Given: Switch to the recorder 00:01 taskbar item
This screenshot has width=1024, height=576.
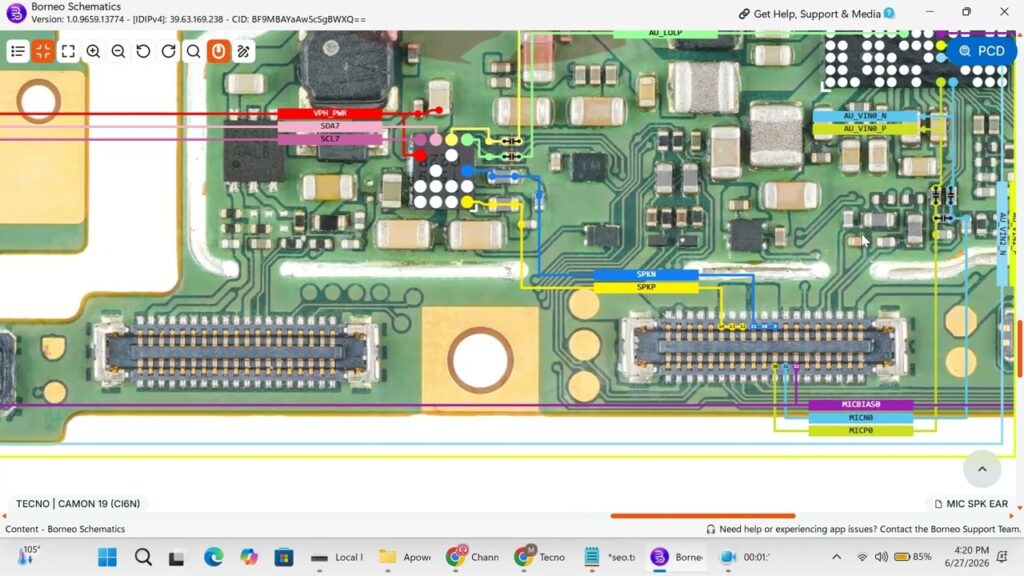Looking at the screenshot, I should point(744,557).
